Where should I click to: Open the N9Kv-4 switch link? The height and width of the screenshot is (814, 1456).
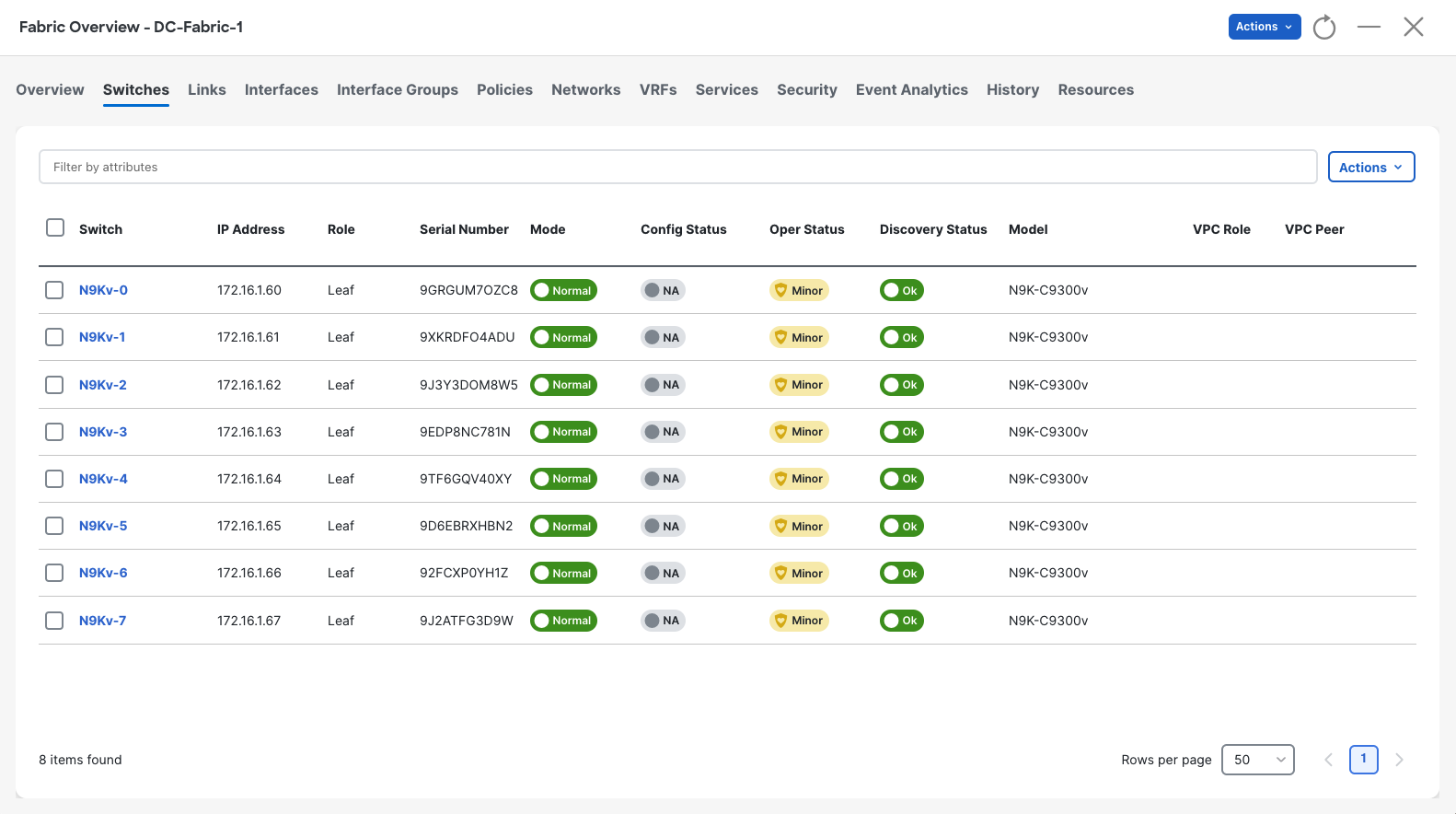(x=103, y=479)
